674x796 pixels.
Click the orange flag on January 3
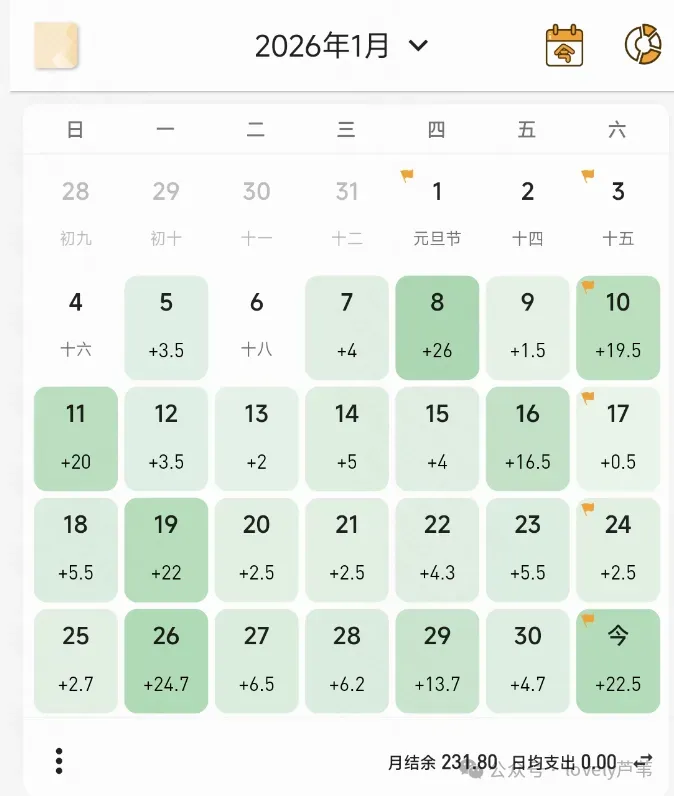tap(588, 177)
